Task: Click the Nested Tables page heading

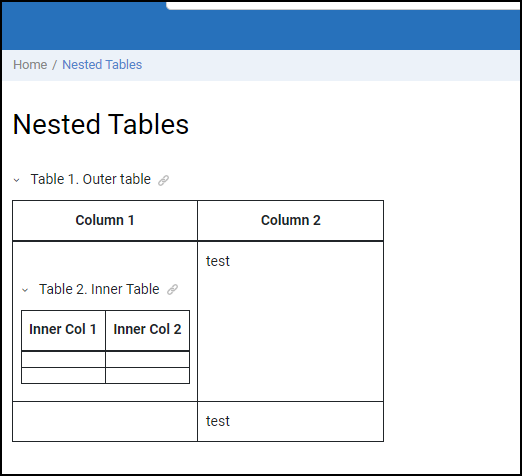Action: [x=101, y=124]
